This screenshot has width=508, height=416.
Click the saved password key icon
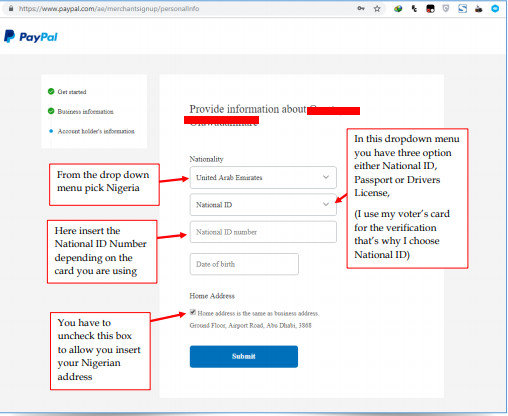(361, 9)
